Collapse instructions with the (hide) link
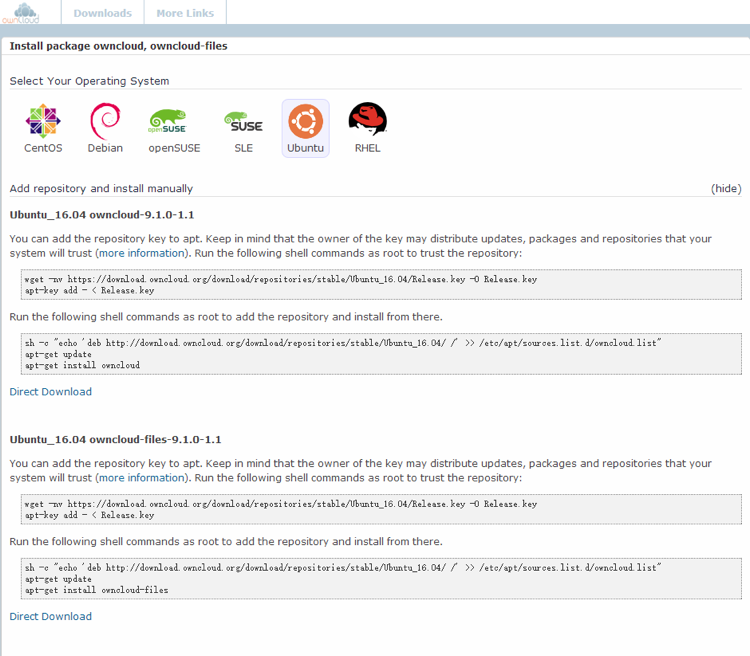 [726, 189]
